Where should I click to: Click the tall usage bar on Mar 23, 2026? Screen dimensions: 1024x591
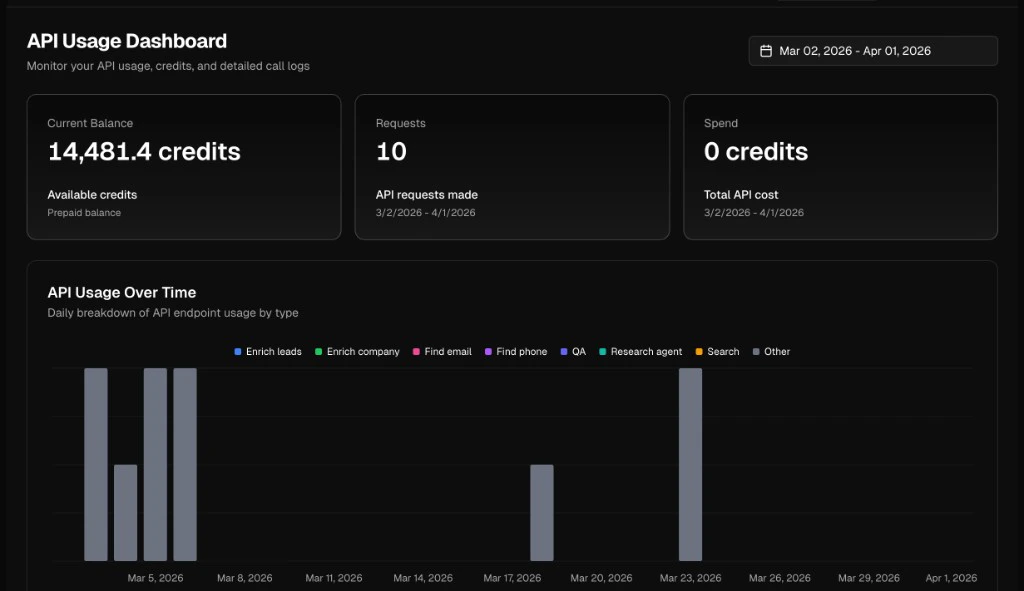coord(688,465)
